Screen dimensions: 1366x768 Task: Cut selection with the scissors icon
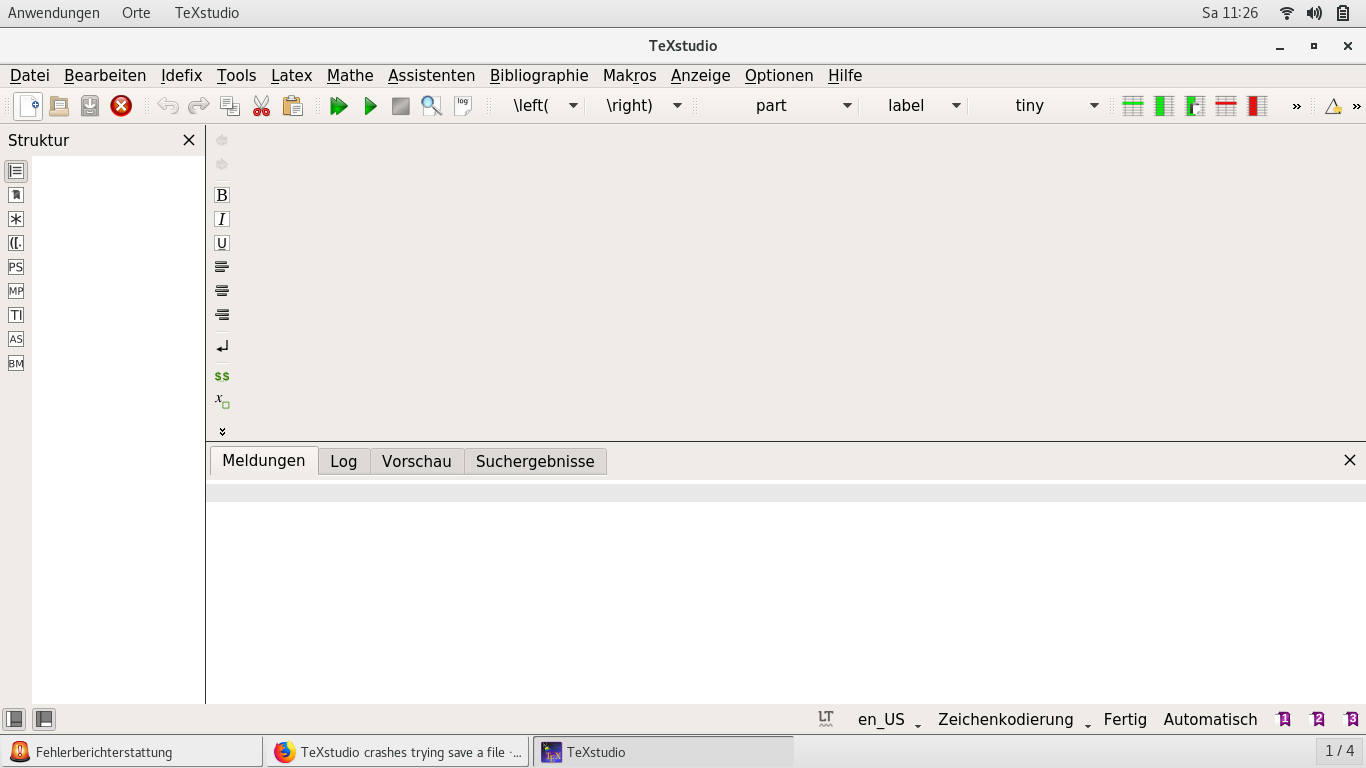click(x=261, y=105)
